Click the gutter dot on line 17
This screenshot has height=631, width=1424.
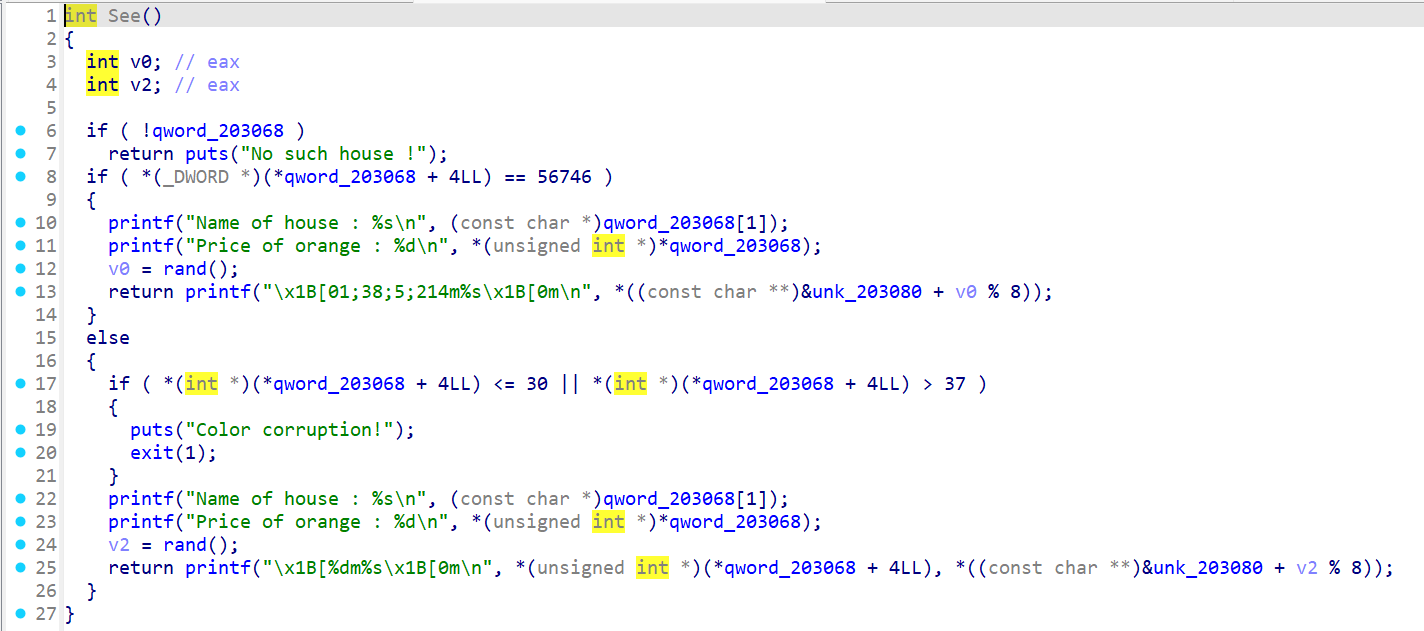tap(20, 384)
